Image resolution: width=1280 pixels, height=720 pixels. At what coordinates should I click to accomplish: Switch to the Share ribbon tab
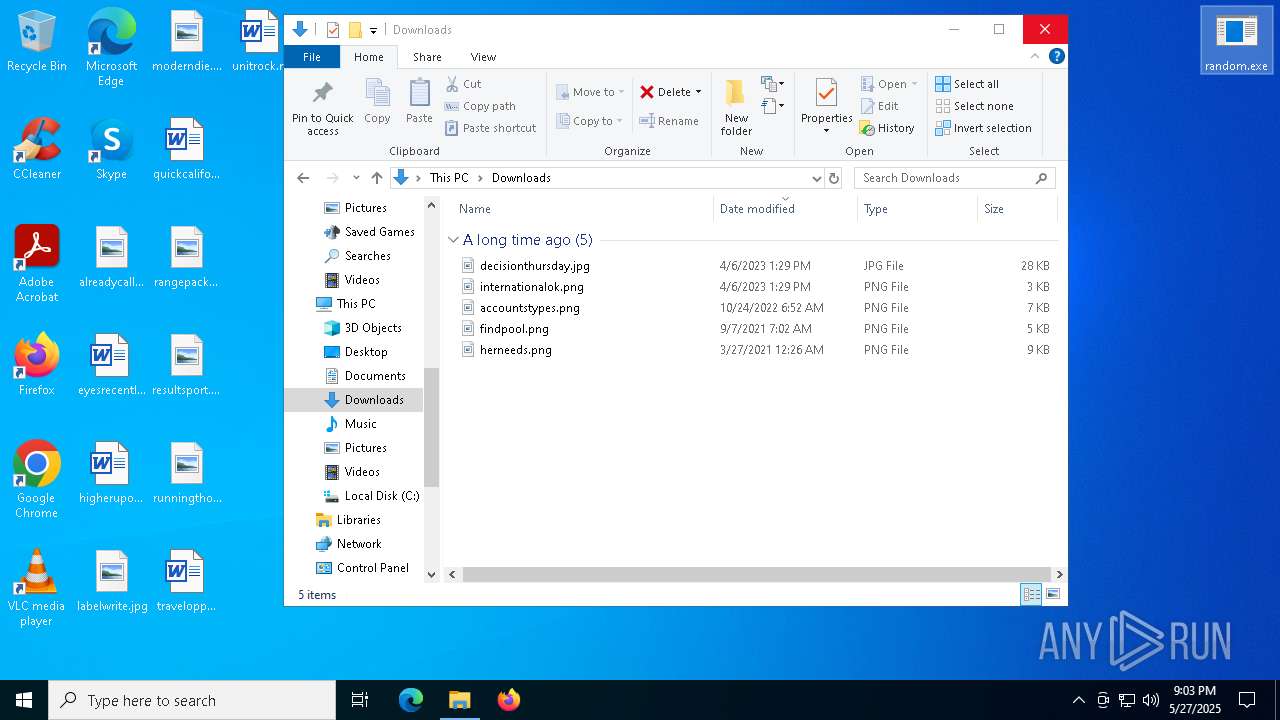click(x=427, y=57)
